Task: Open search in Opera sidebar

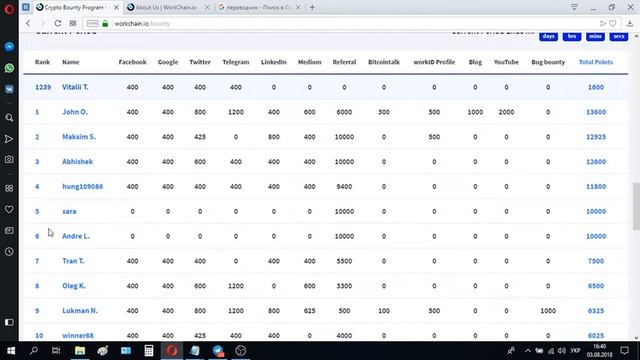Action: click(9, 118)
